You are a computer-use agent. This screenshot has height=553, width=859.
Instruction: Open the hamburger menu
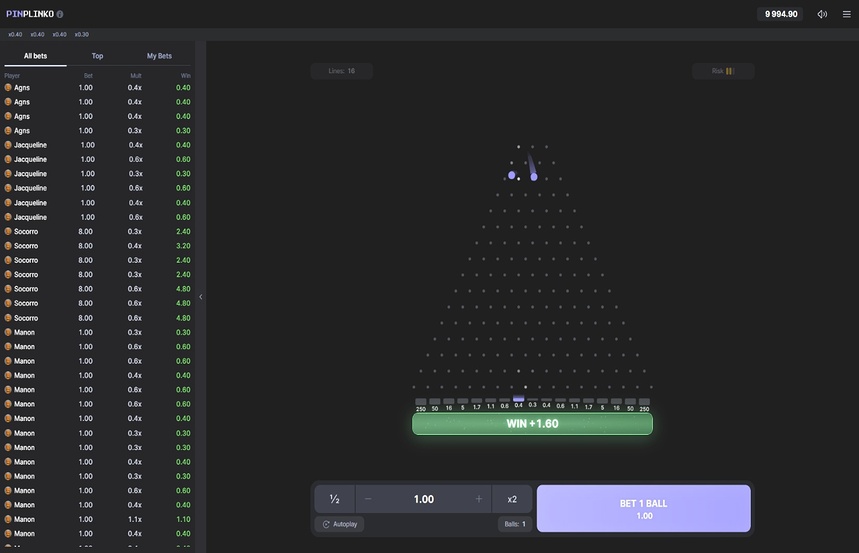coord(846,14)
